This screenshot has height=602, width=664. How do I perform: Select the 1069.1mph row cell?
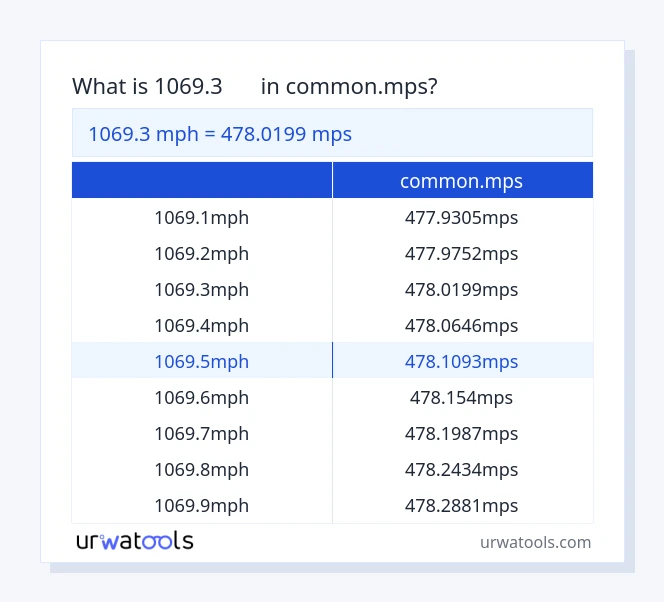point(201,217)
